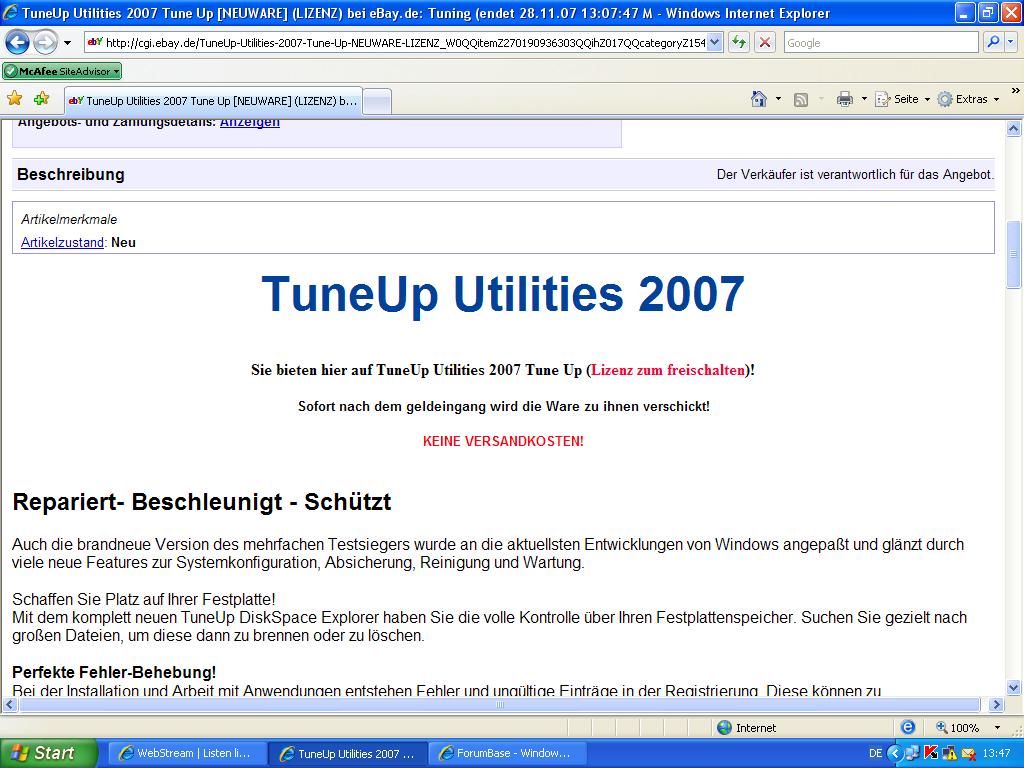Switch to the ForumBase taskbar window
Viewport: 1024px width, 768px height.
[508, 753]
